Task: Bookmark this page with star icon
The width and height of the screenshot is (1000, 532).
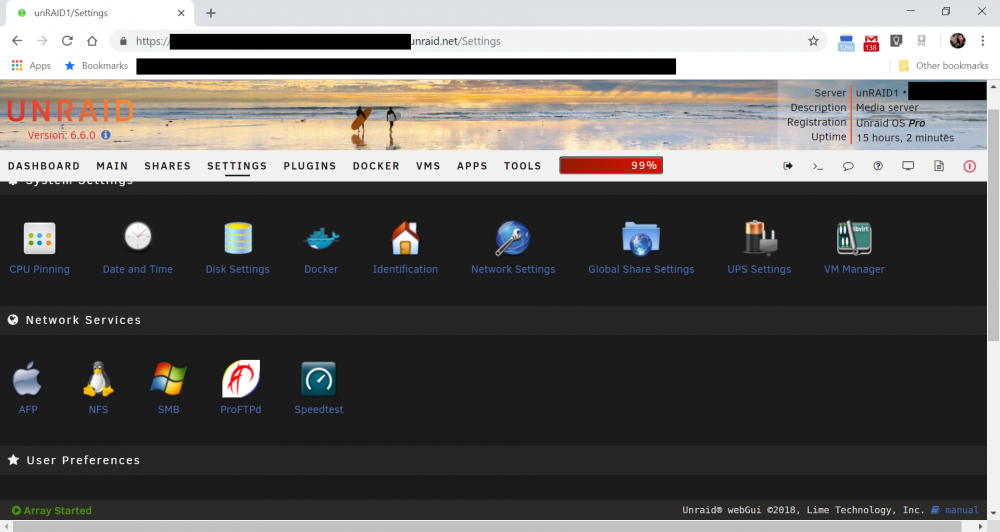Action: point(813,41)
